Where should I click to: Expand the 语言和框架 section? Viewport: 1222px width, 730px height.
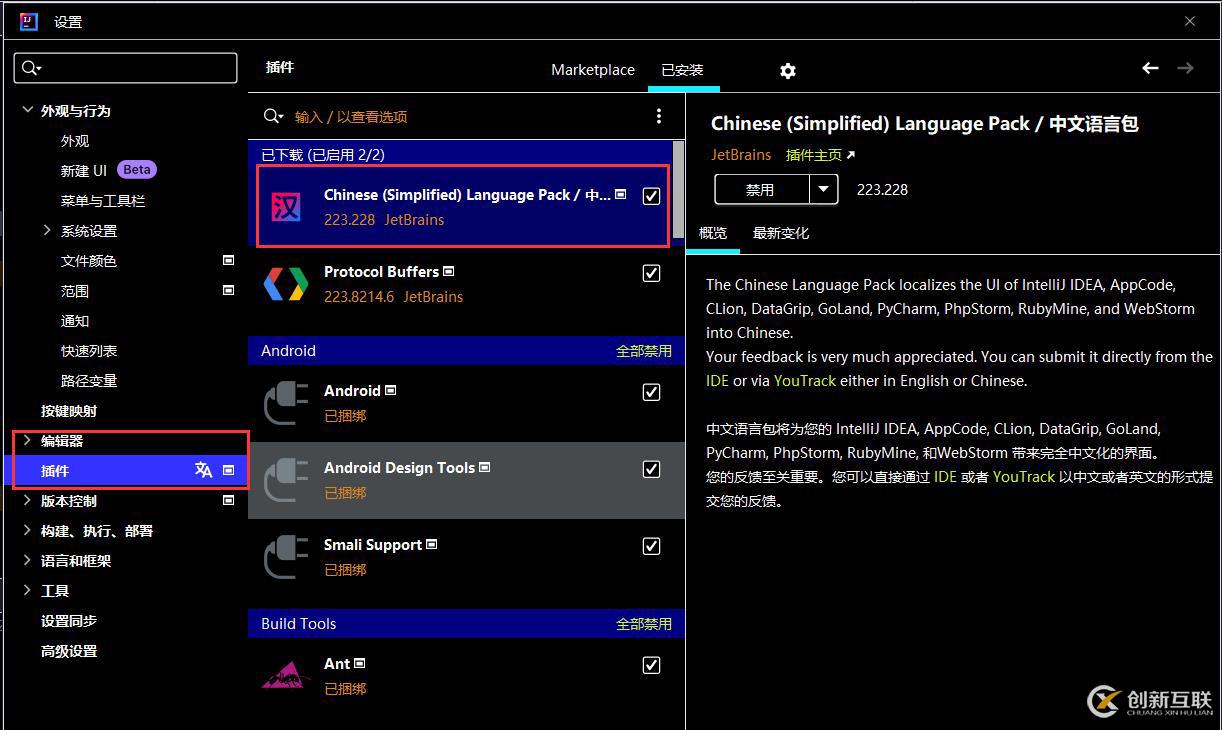point(27,560)
